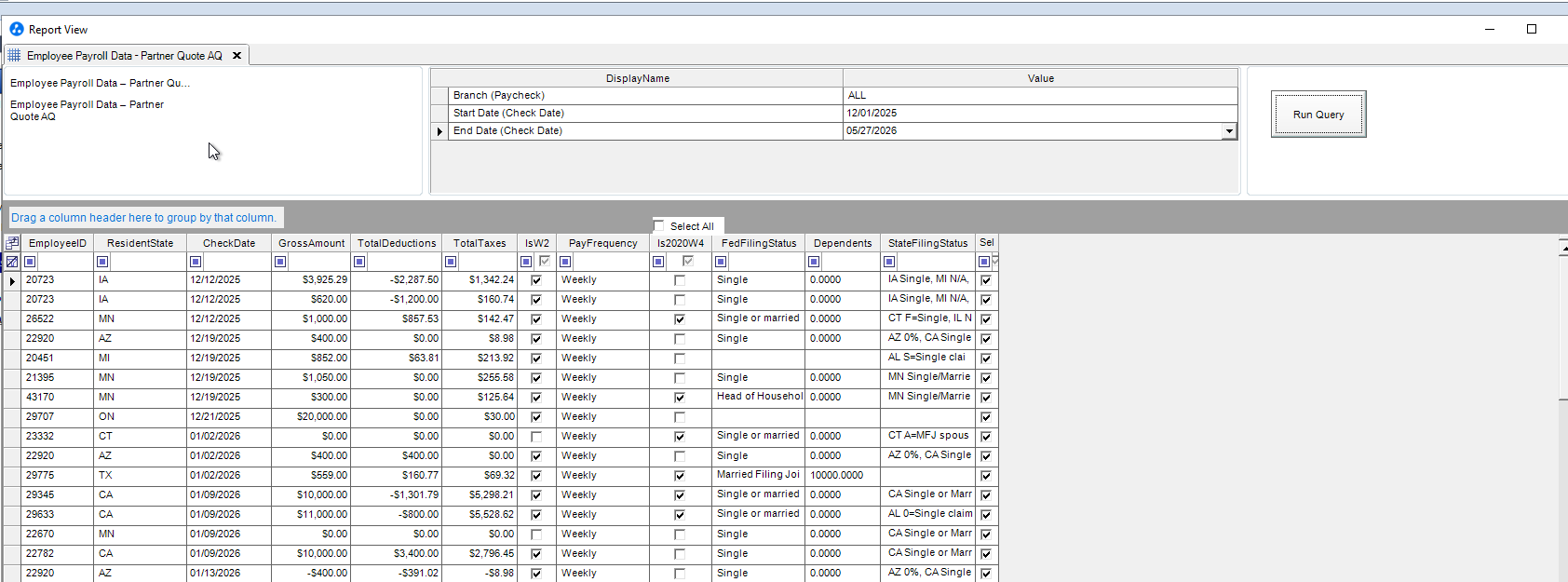Open the PayFrequency filter operator icon

click(x=565, y=262)
